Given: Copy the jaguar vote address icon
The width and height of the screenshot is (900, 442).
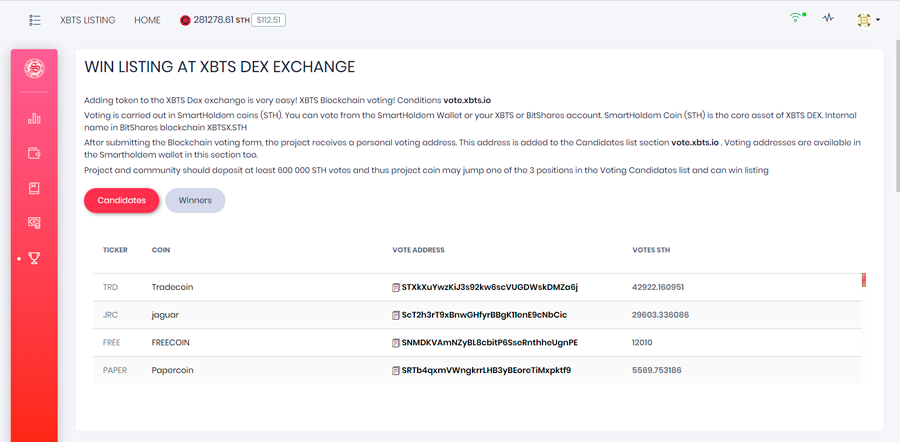Looking at the screenshot, I should click(395, 315).
